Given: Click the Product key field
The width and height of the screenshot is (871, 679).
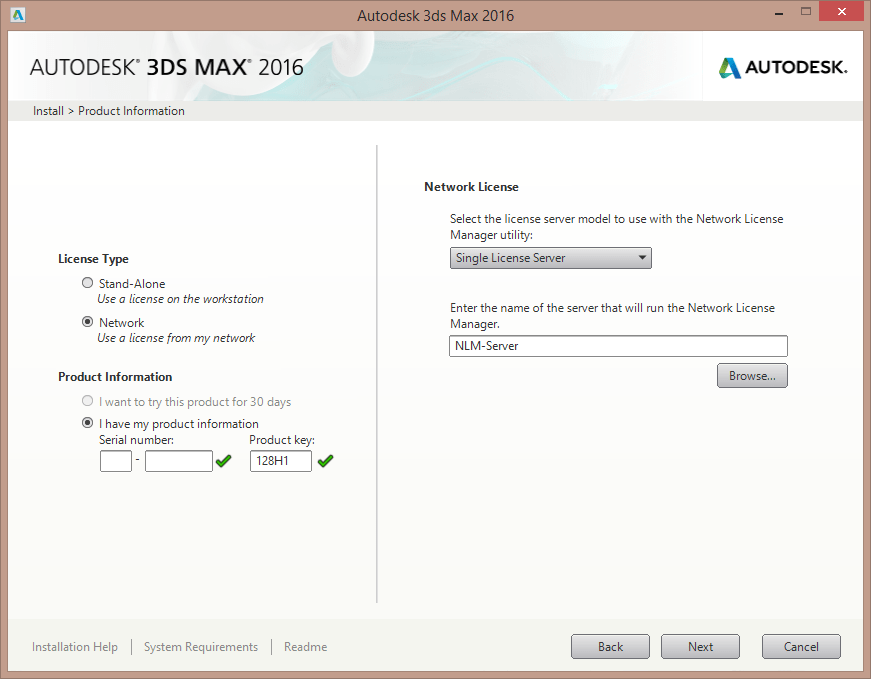Looking at the screenshot, I should [x=280, y=461].
